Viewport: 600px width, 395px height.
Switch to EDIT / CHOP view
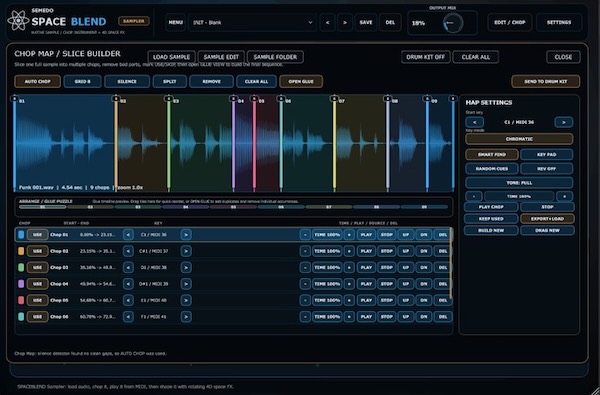coord(510,23)
